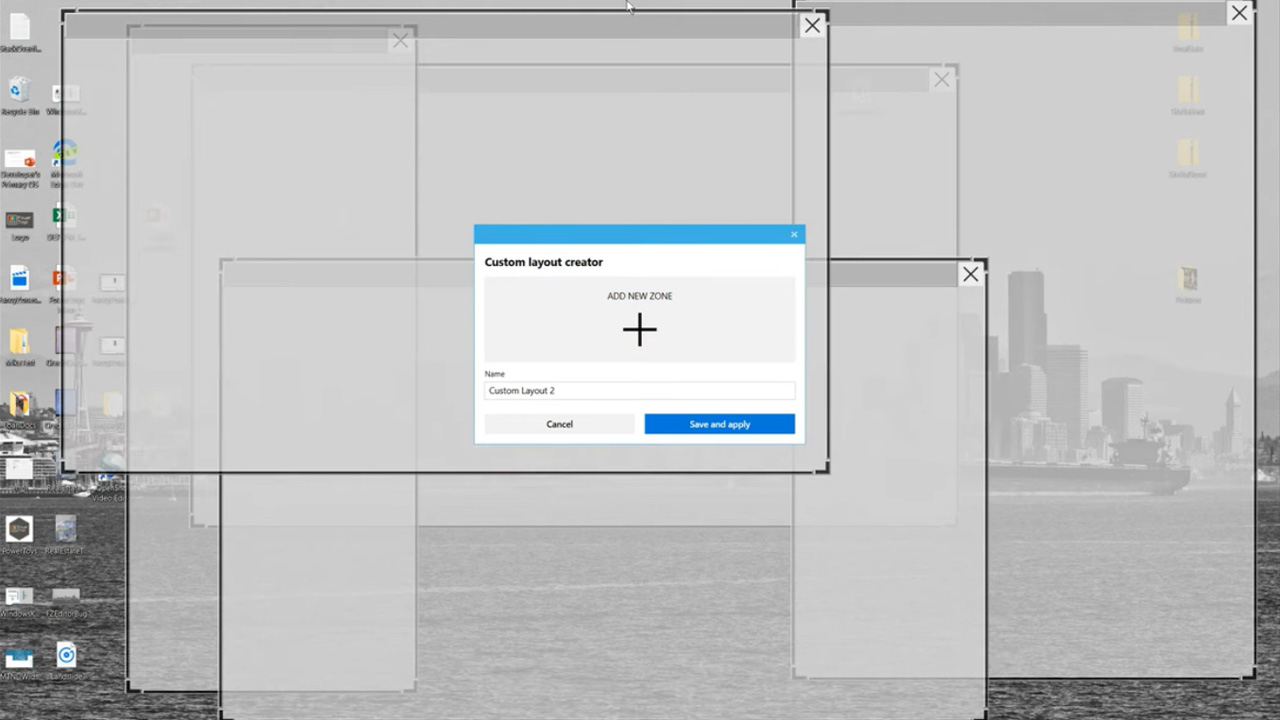Select the video clapperboard file icon on desktop
This screenshot has width=1280, height=720.
point(19,278)
